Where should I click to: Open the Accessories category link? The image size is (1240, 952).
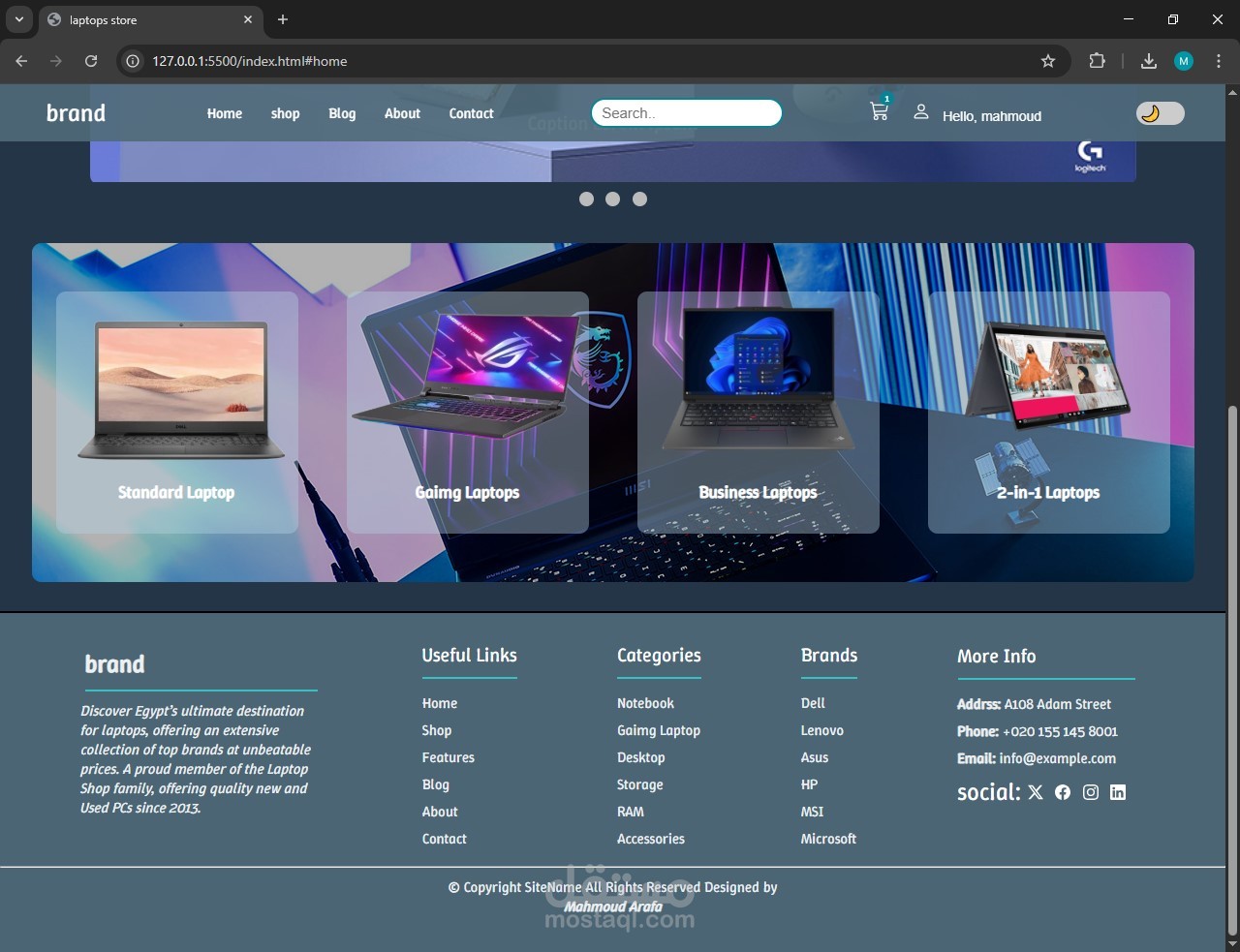[x=651, y=839]
